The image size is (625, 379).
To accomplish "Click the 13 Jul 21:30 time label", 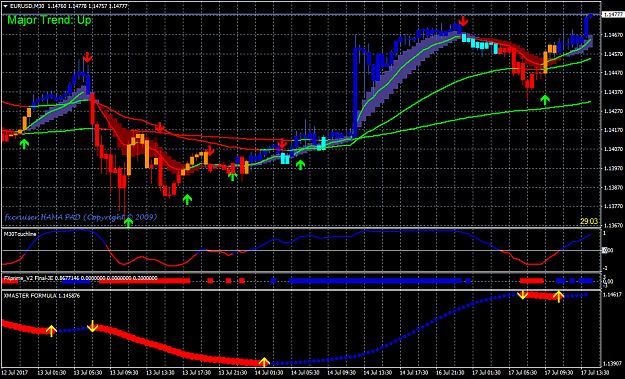I will (232, 373).
